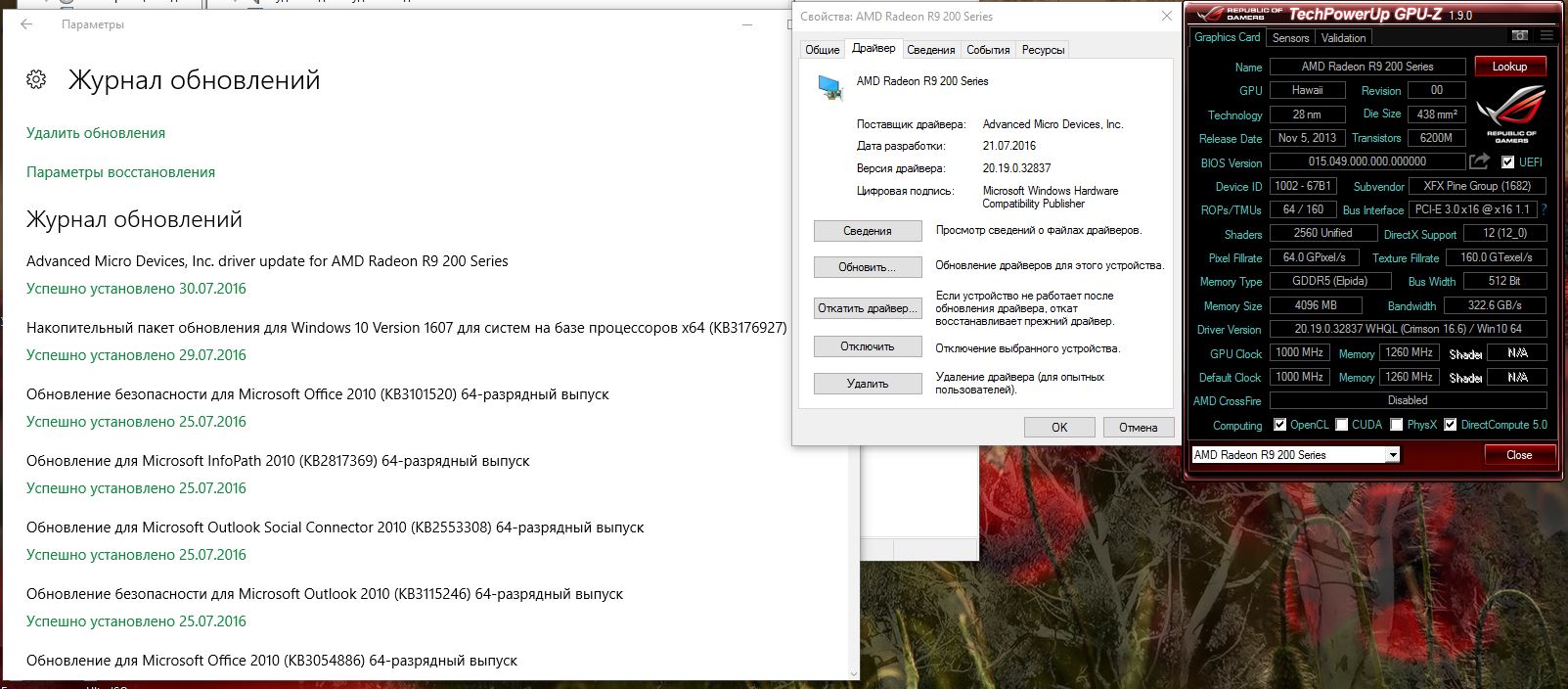The width and height of the screenshot is (1568, 689).
Task: Click the Texture Fillrate value 160.0 GTexel/s
Action: click(1496, 257)
